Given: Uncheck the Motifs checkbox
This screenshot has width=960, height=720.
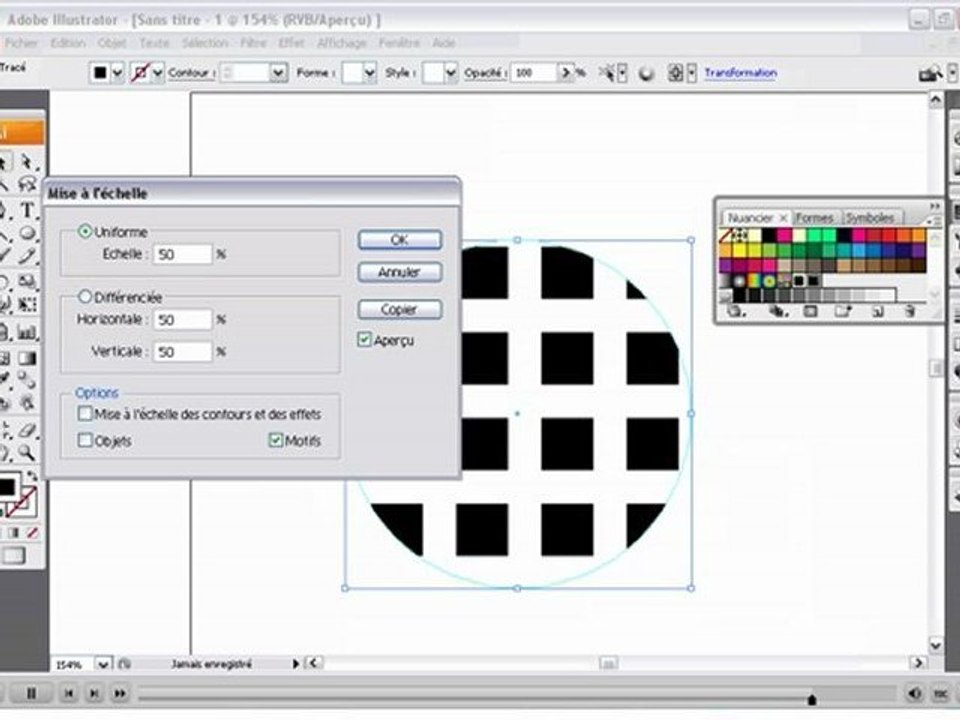Looking at the screenshot, I should [276, 440].
